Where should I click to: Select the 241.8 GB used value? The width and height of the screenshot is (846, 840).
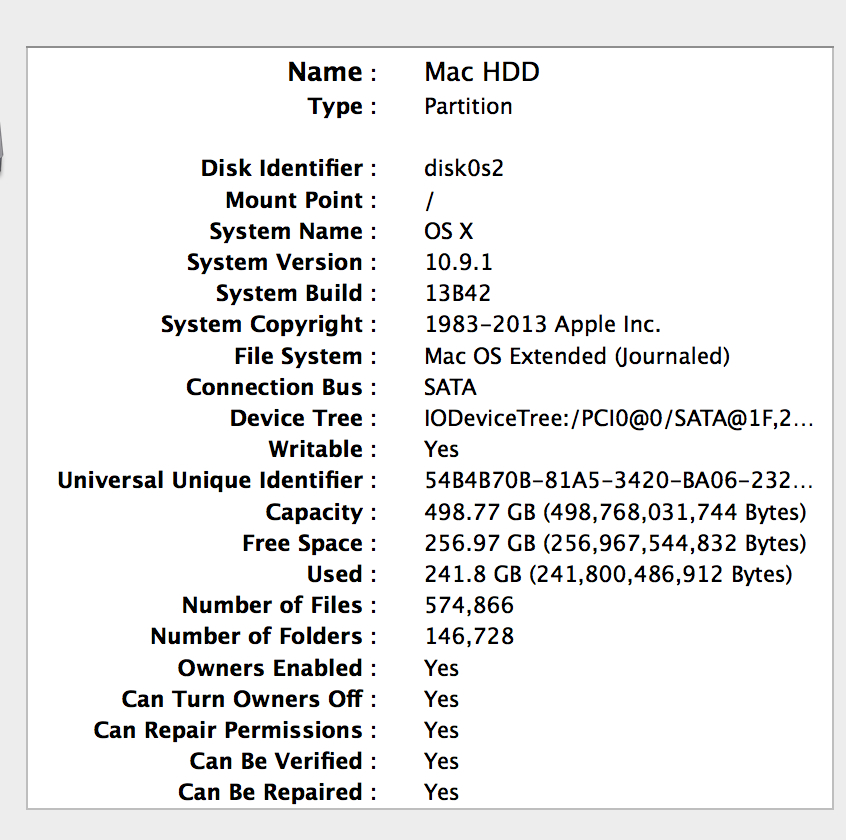[608, 574]
